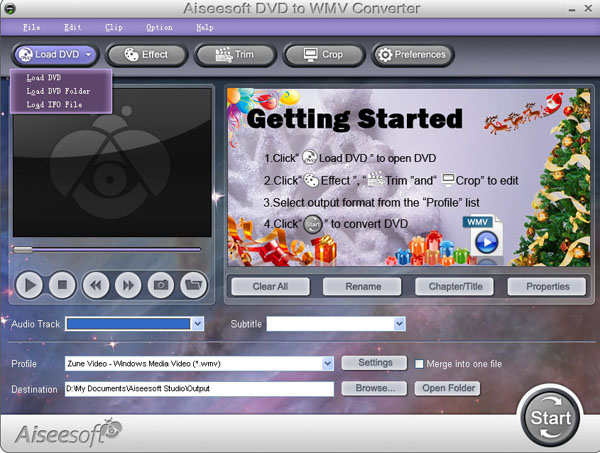Click the fast-forward playback button
The height and width of the screenshot is (453, 600).
pos(128,285)
